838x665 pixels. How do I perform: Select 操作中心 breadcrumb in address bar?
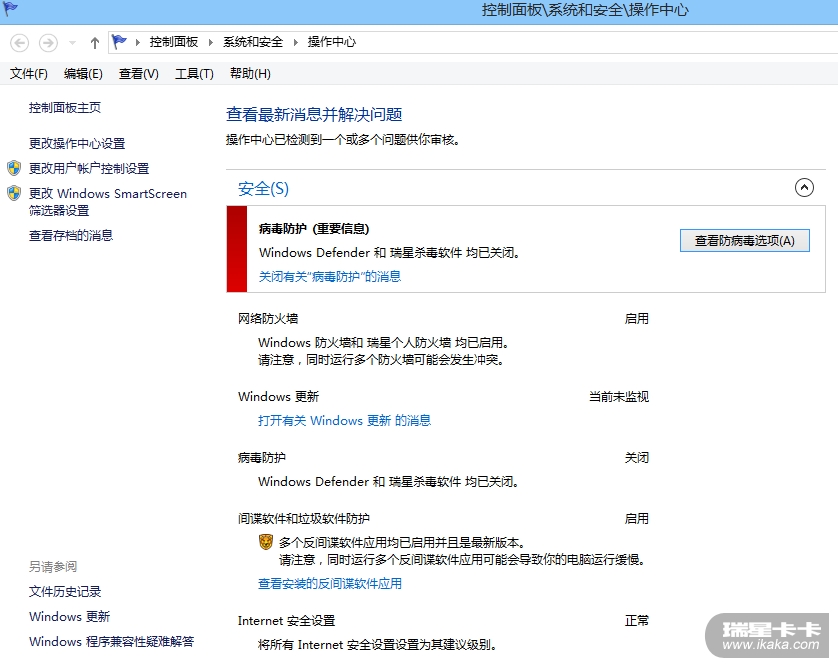pyautogui.click(x=331, y=42)
